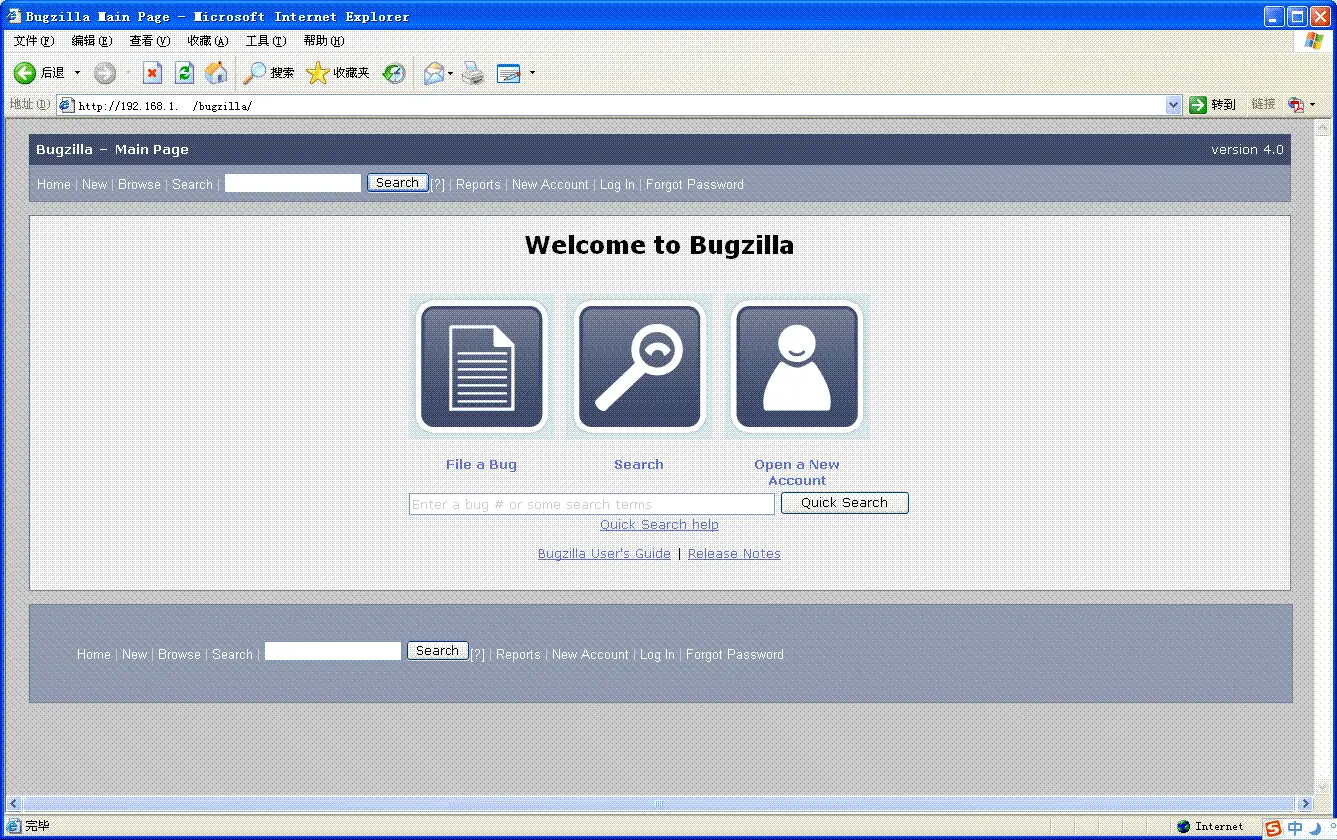Click the File a Bug document icon
1337x840 pixels.
[481, 367]
